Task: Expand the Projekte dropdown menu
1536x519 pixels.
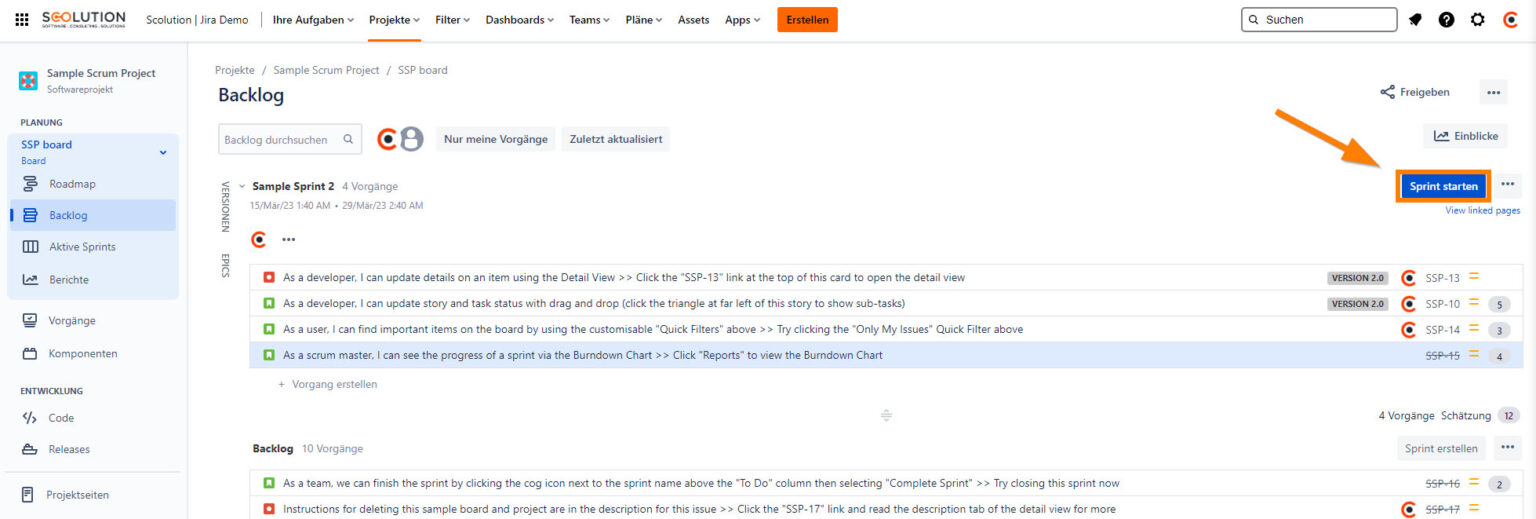Action: (x=394, y=20)
